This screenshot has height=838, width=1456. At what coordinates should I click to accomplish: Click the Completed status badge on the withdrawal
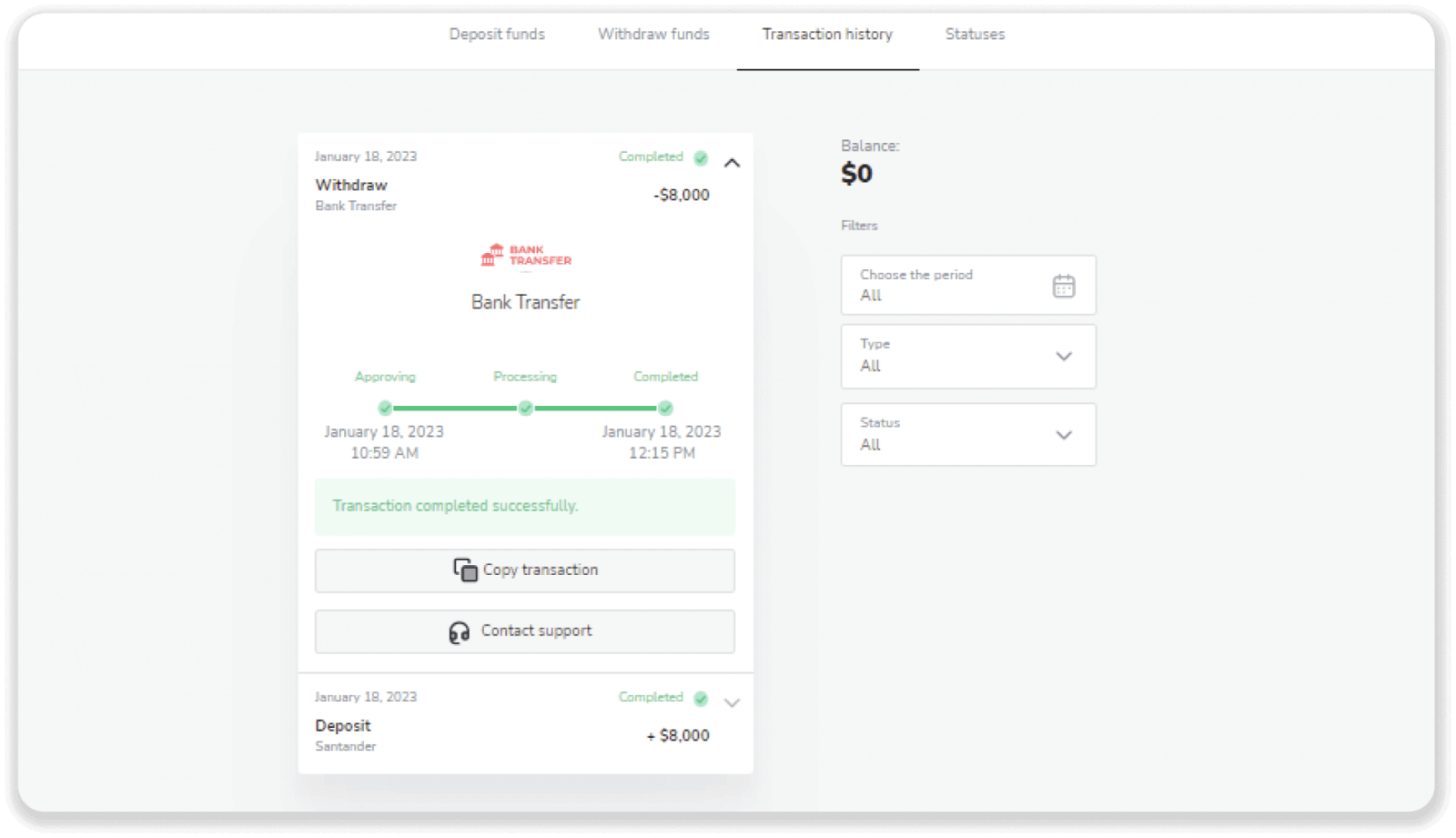pyautogui.click(x=651, y=157)
